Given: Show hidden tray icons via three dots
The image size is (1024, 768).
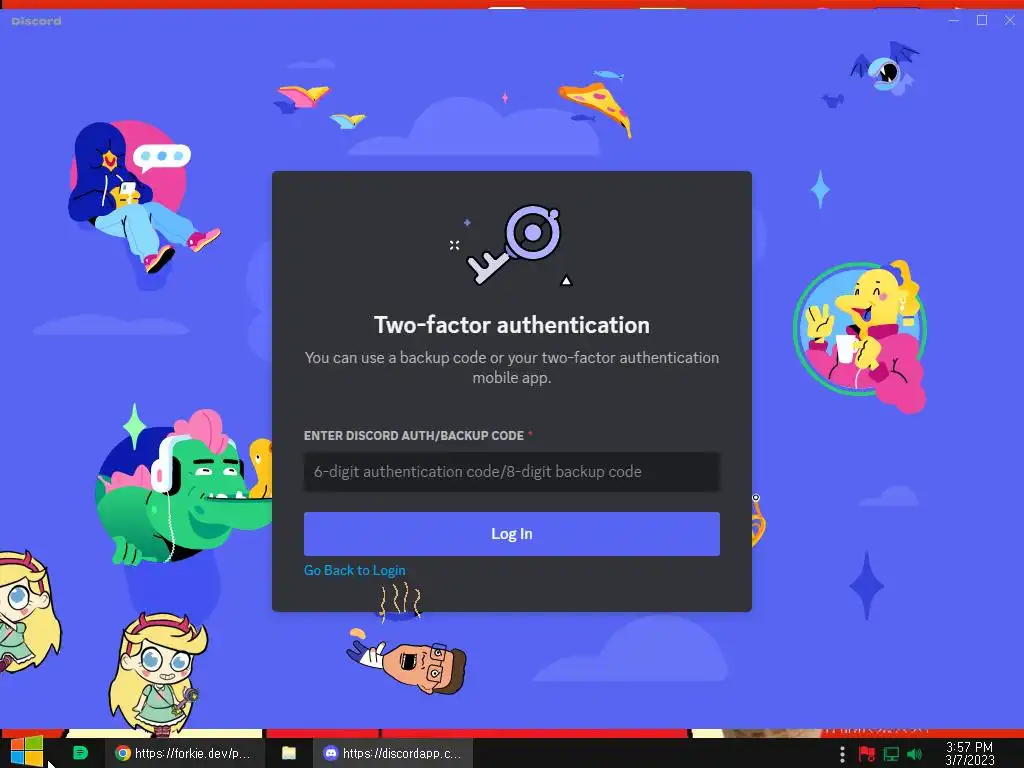Looking at the screenshot, I should click(842, 754).
